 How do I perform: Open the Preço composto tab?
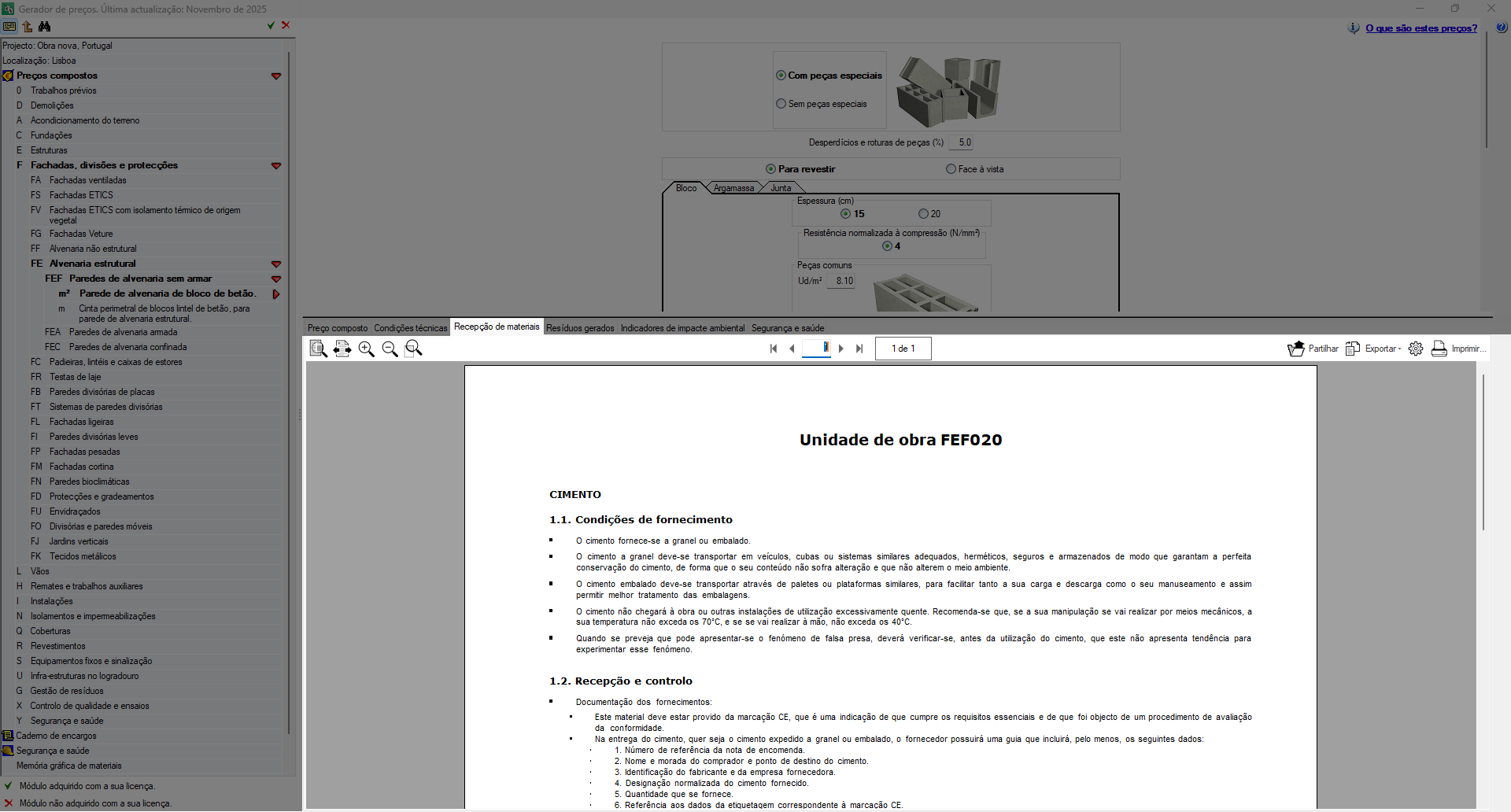338,328
